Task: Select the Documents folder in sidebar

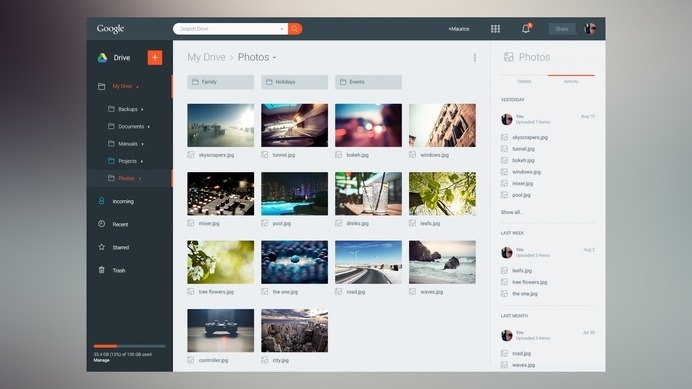Action: [x=131, y=126]
